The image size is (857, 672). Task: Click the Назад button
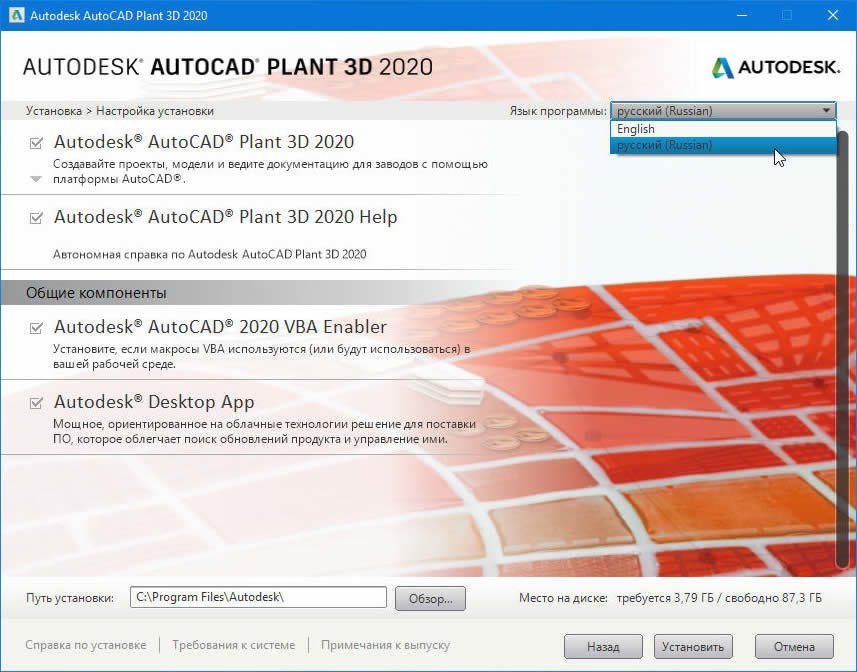[x=603, y=647]
